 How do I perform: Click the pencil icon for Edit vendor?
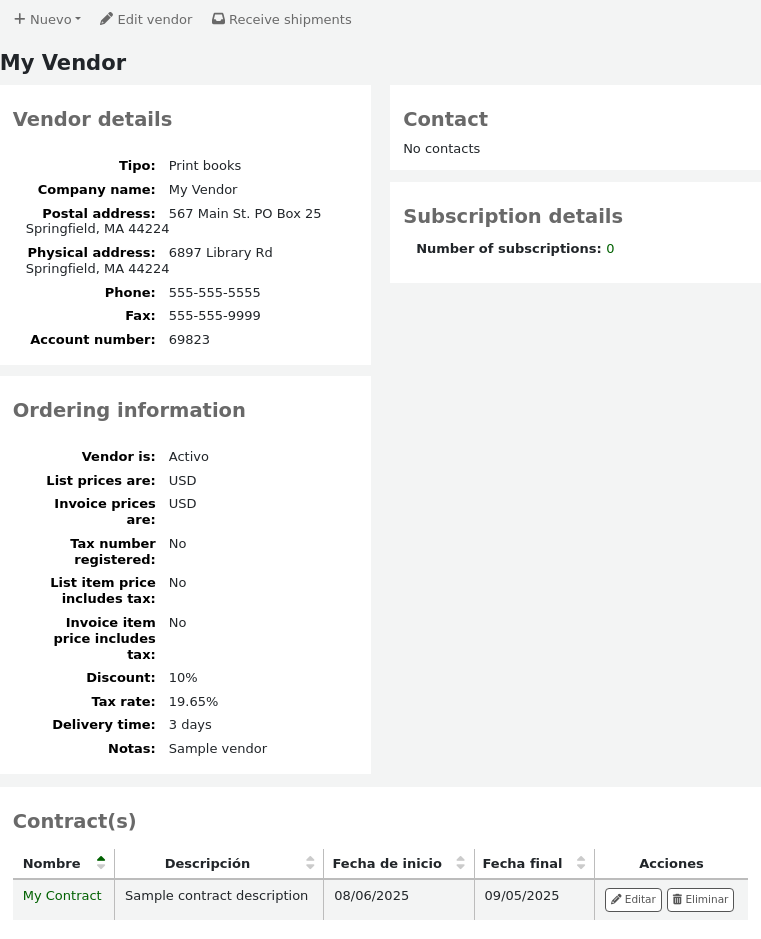coord(106,19)
